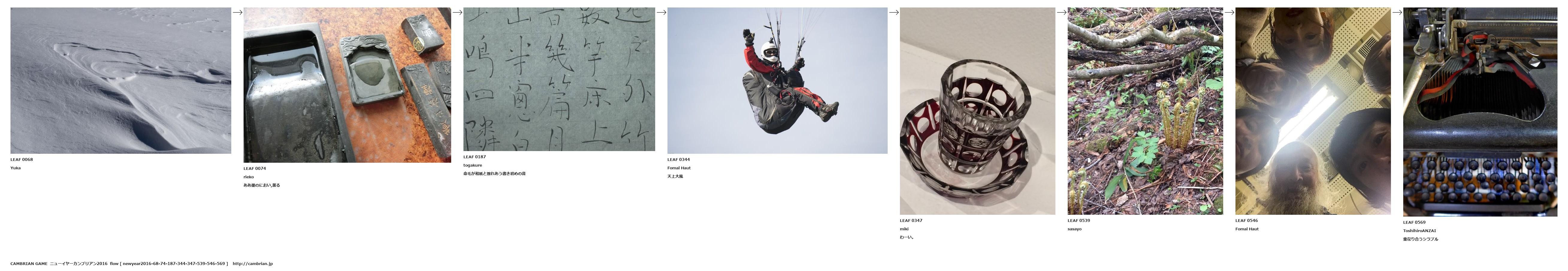
Task: Click the author name Yuka
Action: coord(15,168)
